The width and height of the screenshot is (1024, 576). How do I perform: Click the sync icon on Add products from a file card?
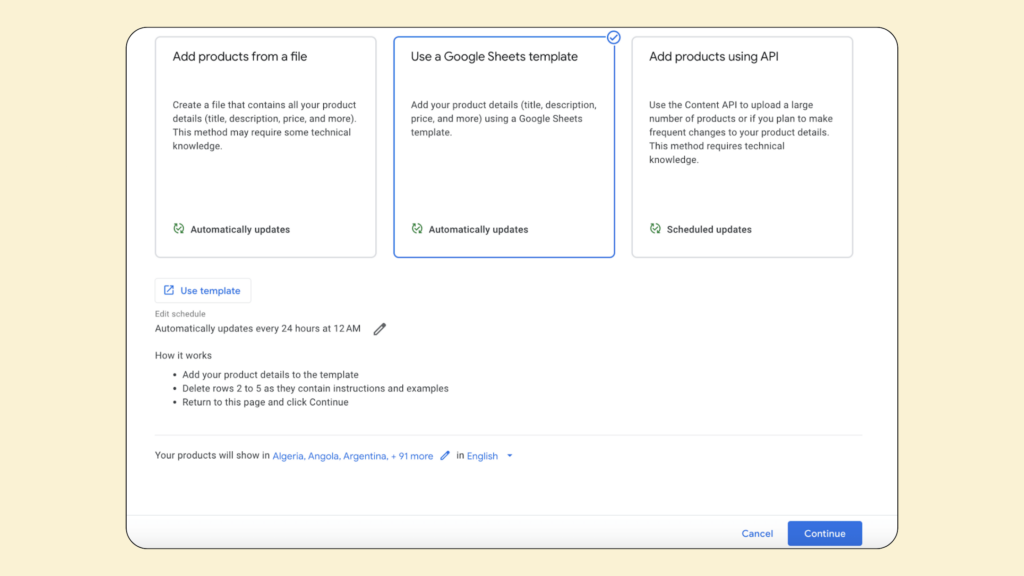click(x=178, y=229)
